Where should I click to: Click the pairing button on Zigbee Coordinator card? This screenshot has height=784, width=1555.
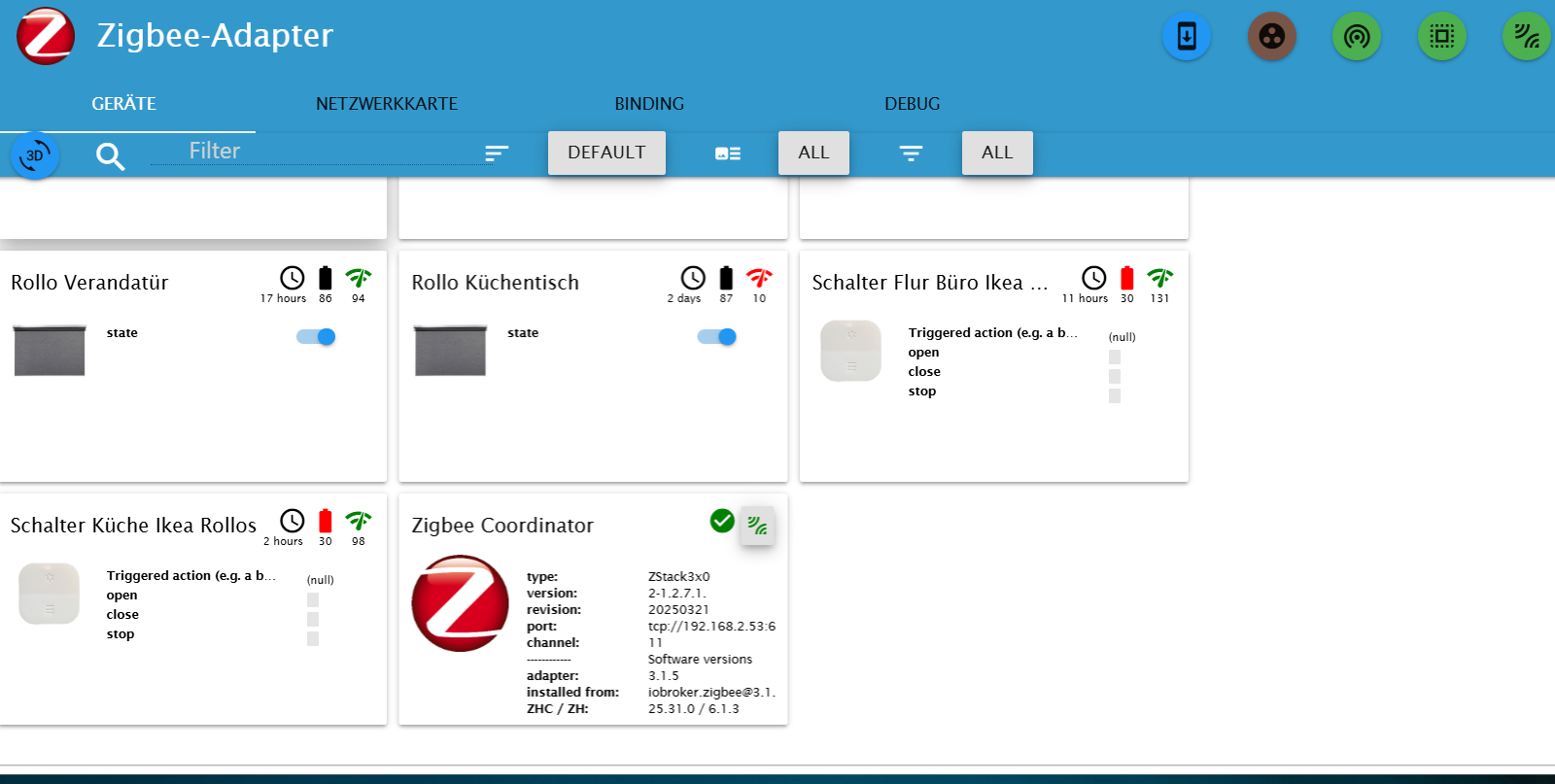(757, 526)
